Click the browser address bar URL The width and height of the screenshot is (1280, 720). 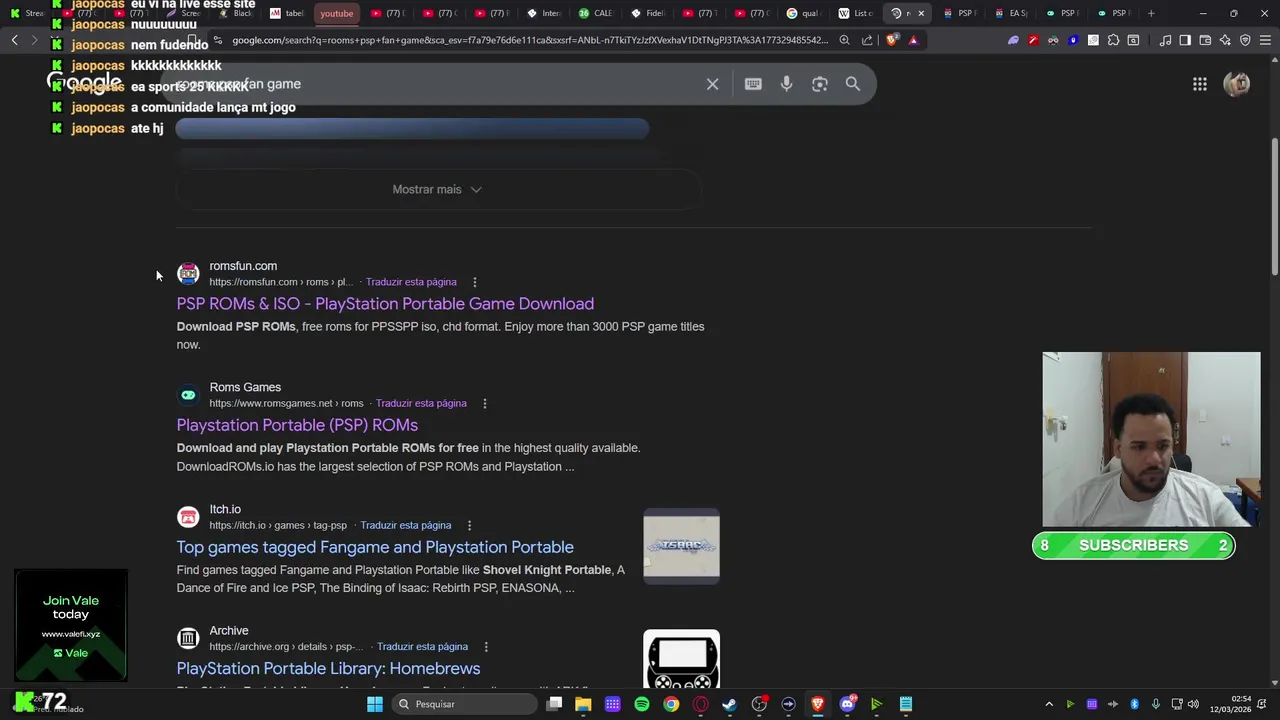click(x=530, y=40)
